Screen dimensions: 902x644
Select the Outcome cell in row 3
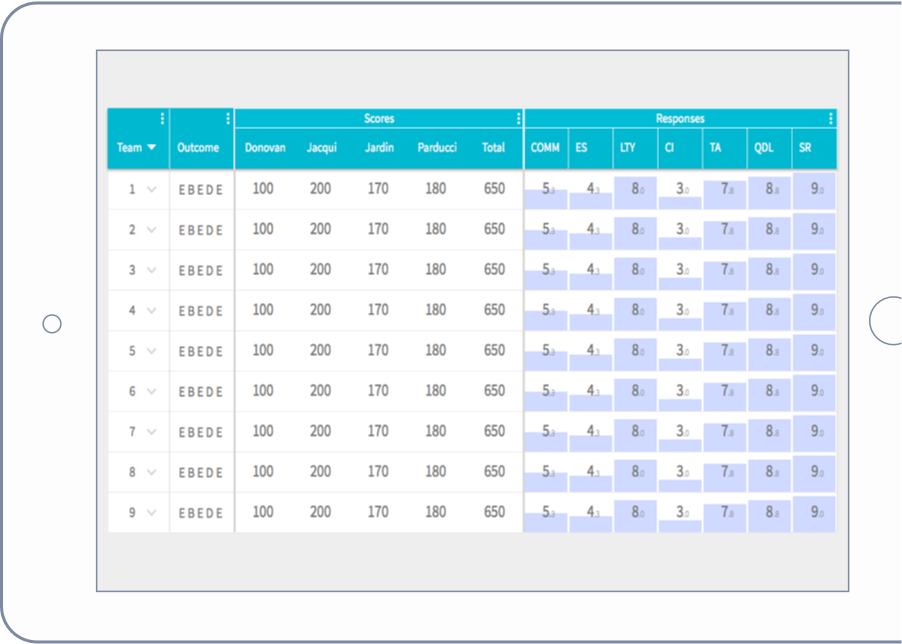[201, 270]
